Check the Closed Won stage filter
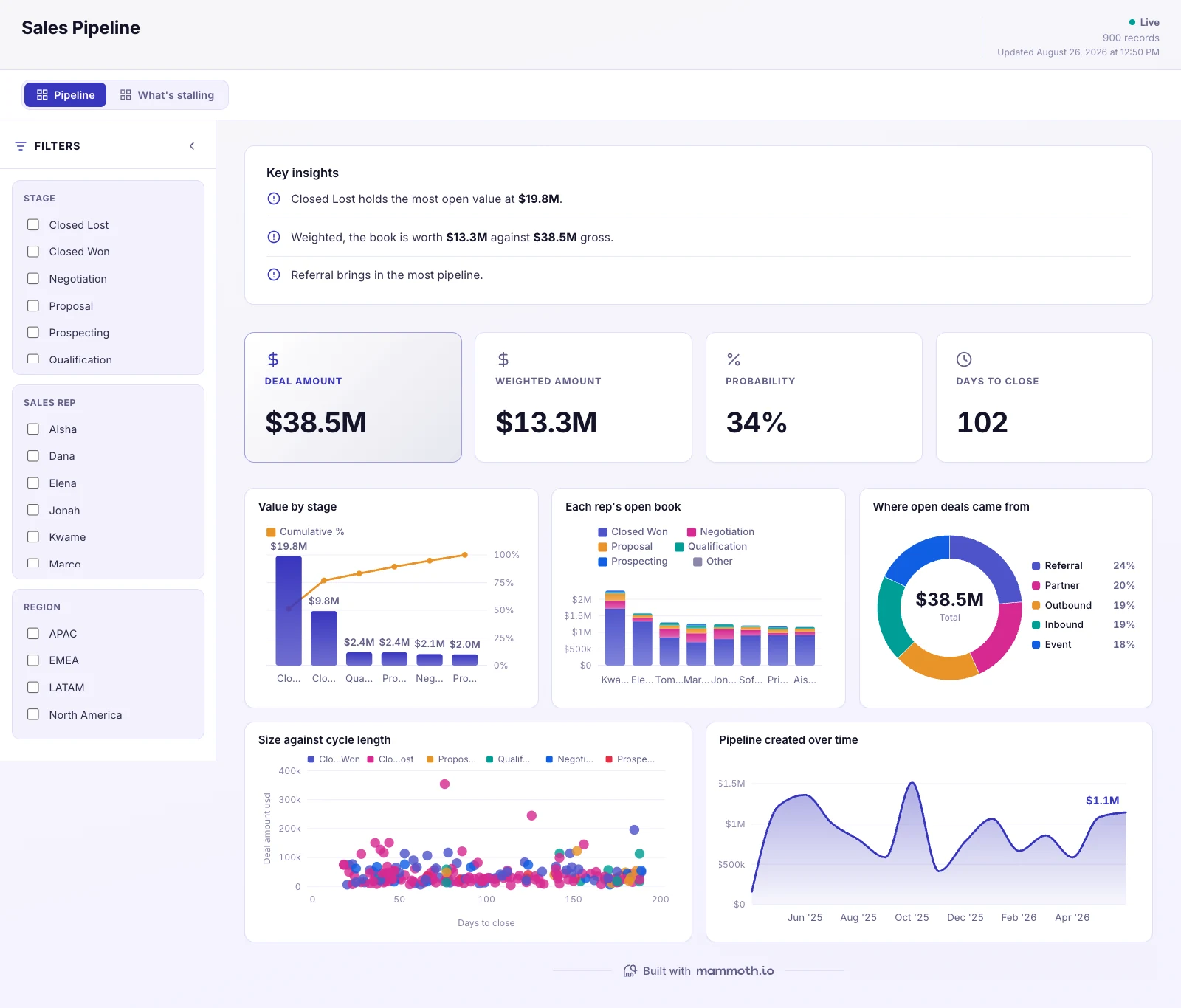1181x1008 pixels. (33, 252)
